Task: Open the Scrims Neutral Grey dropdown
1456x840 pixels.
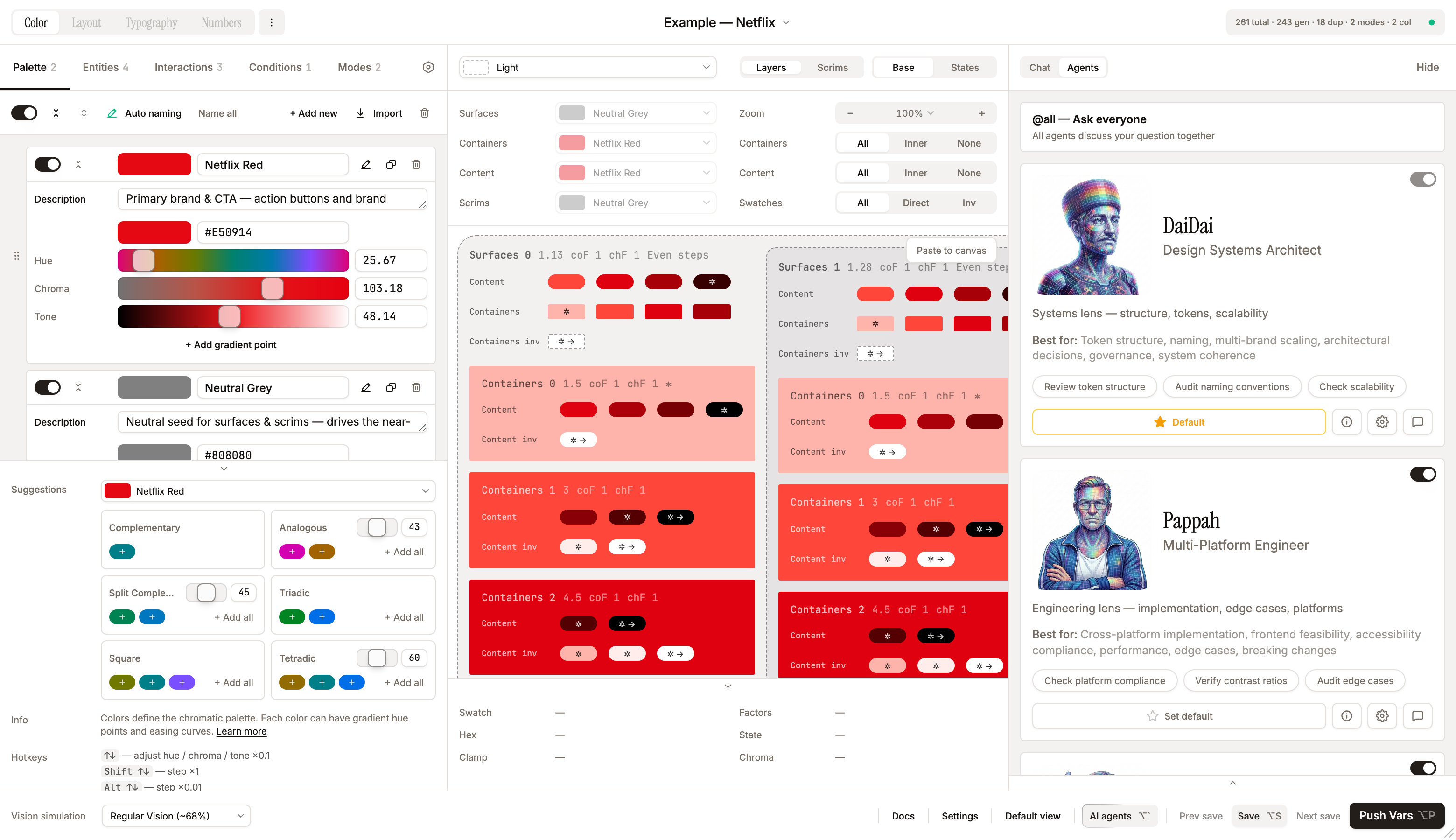Action: [x=636, y=203]
